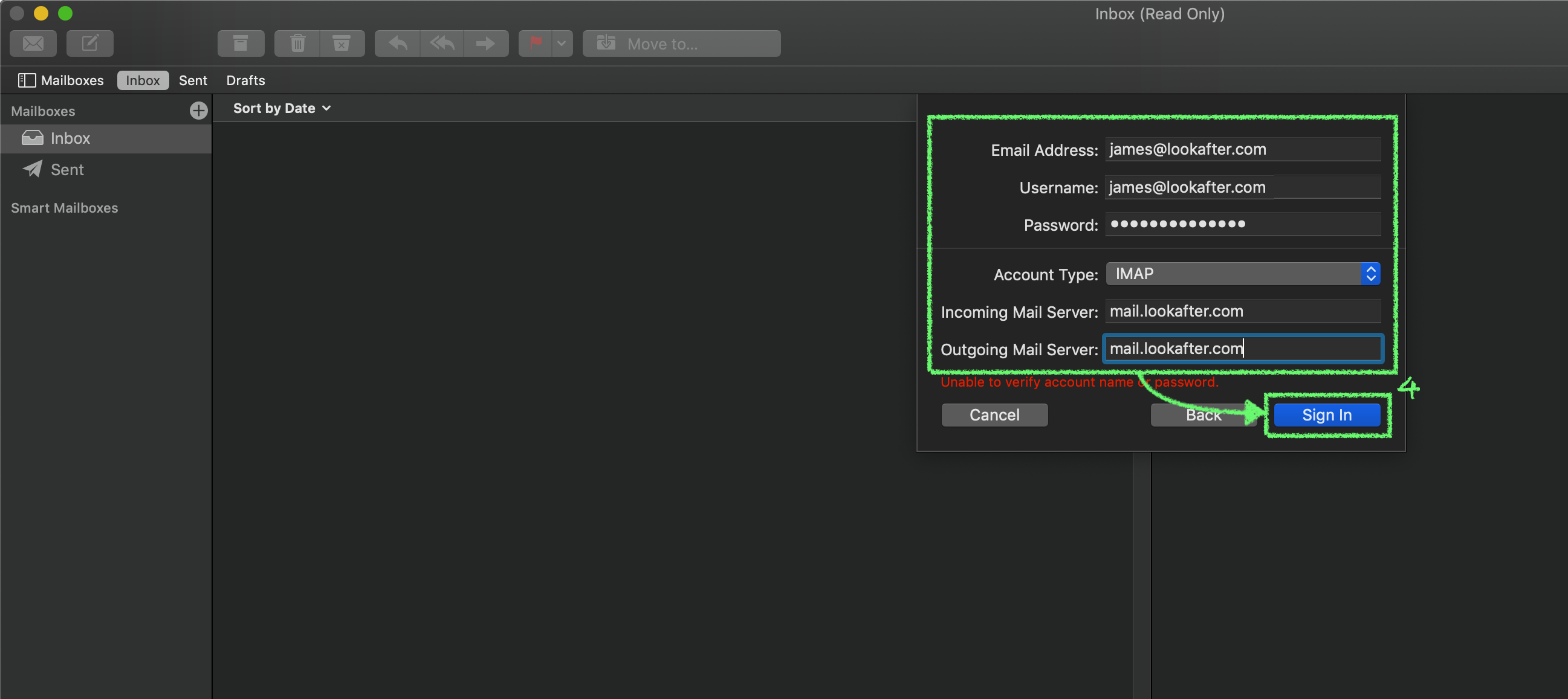Switch to the Drafts favorites tab
Screen dimensions: 1568x699
pyautogui.click(x=245, y=80)
